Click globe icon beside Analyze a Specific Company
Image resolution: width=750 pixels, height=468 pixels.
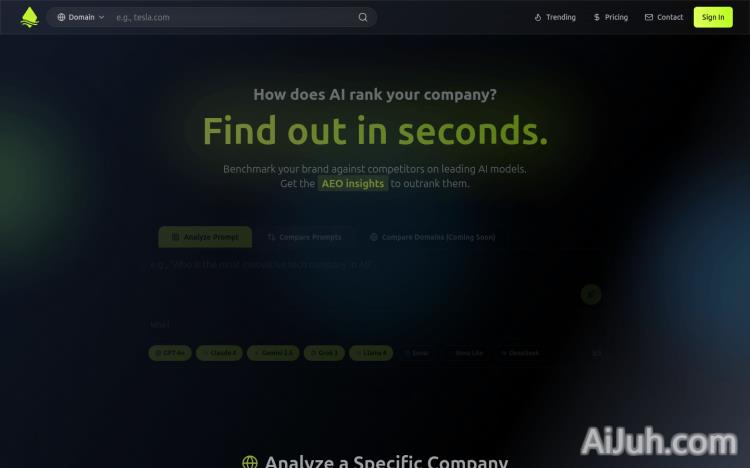(250, 463)
